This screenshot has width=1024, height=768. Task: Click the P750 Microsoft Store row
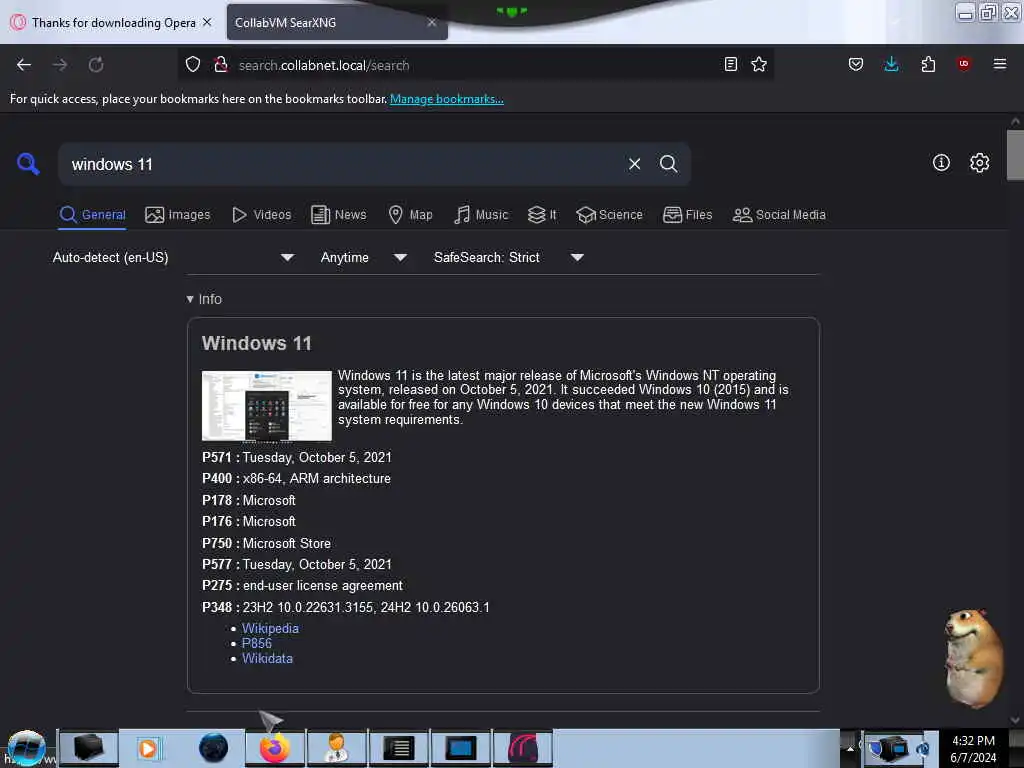point(266,543)
